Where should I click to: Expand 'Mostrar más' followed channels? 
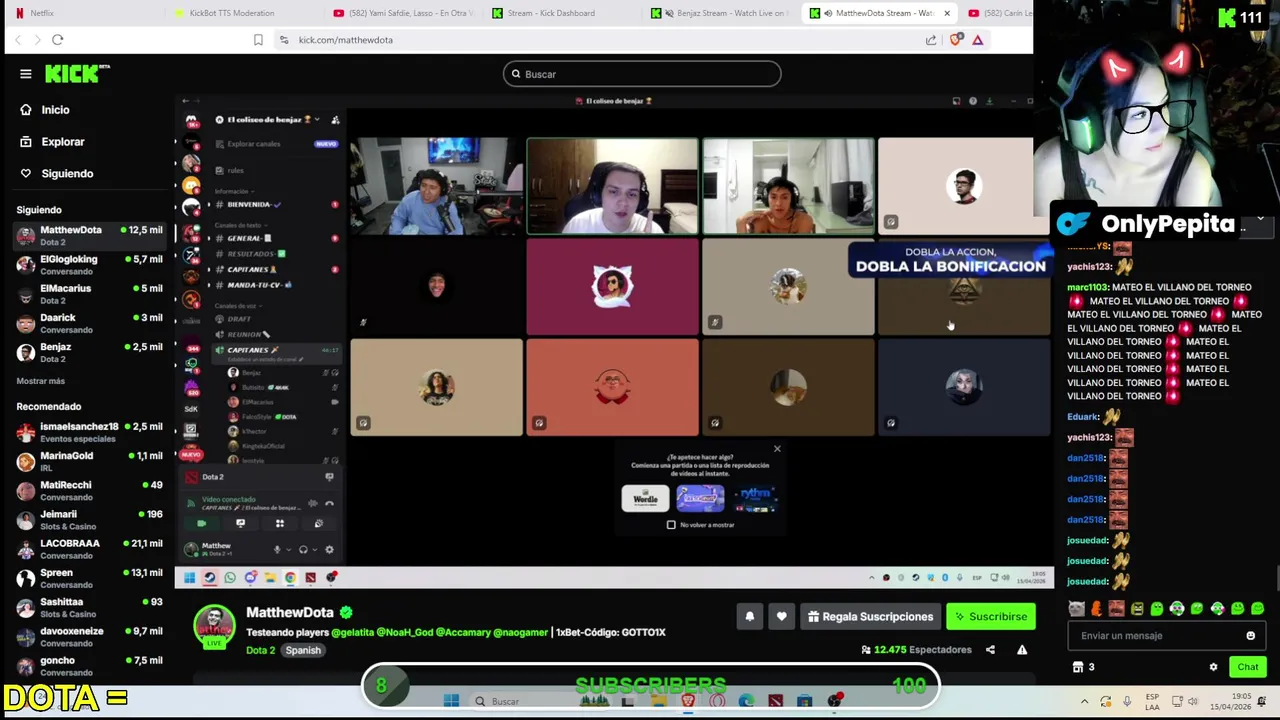coord(40,381)
